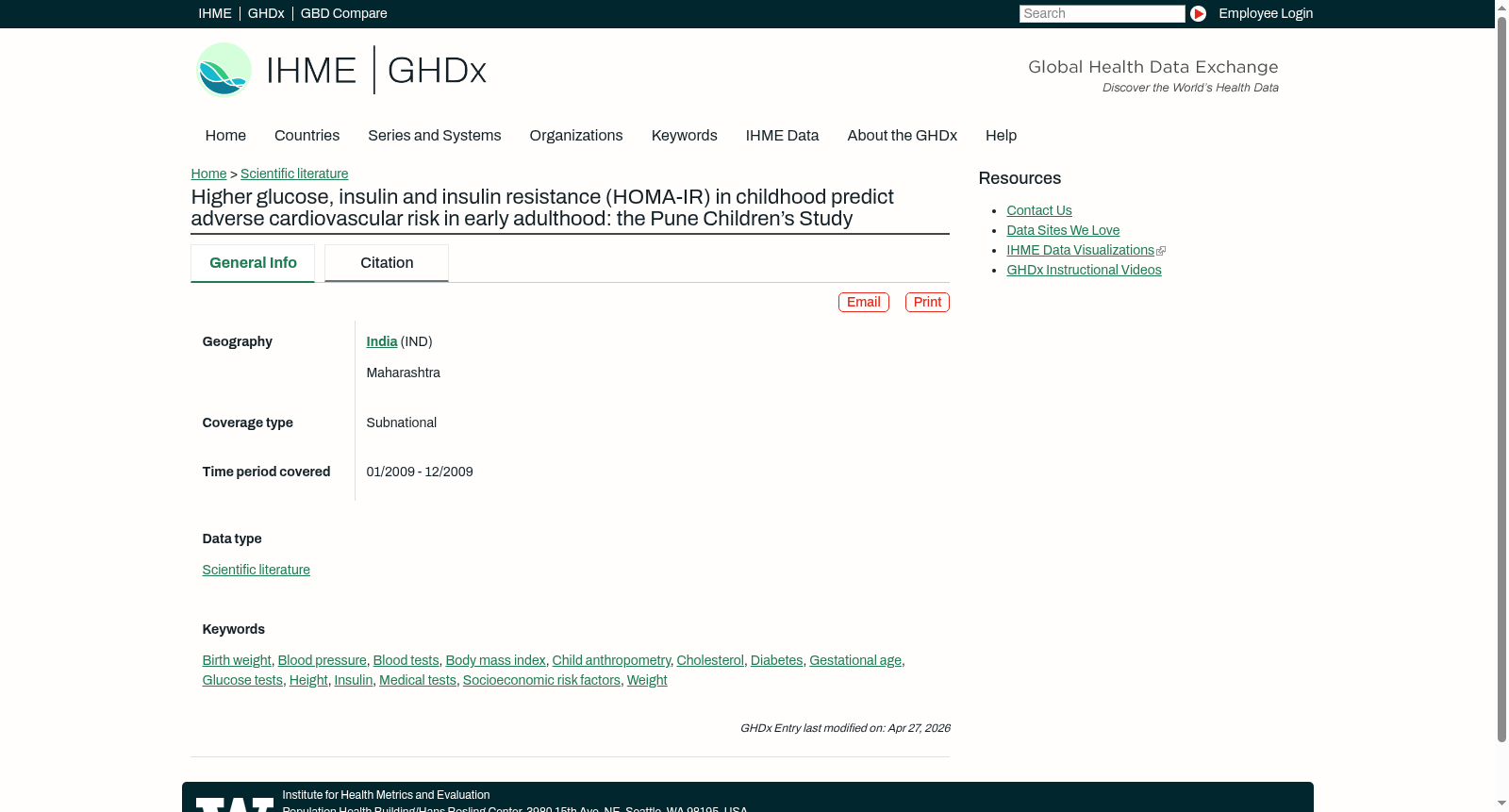Click the GHDx Entry last modified date text
1509x812 pixels.
pos(845,728)
